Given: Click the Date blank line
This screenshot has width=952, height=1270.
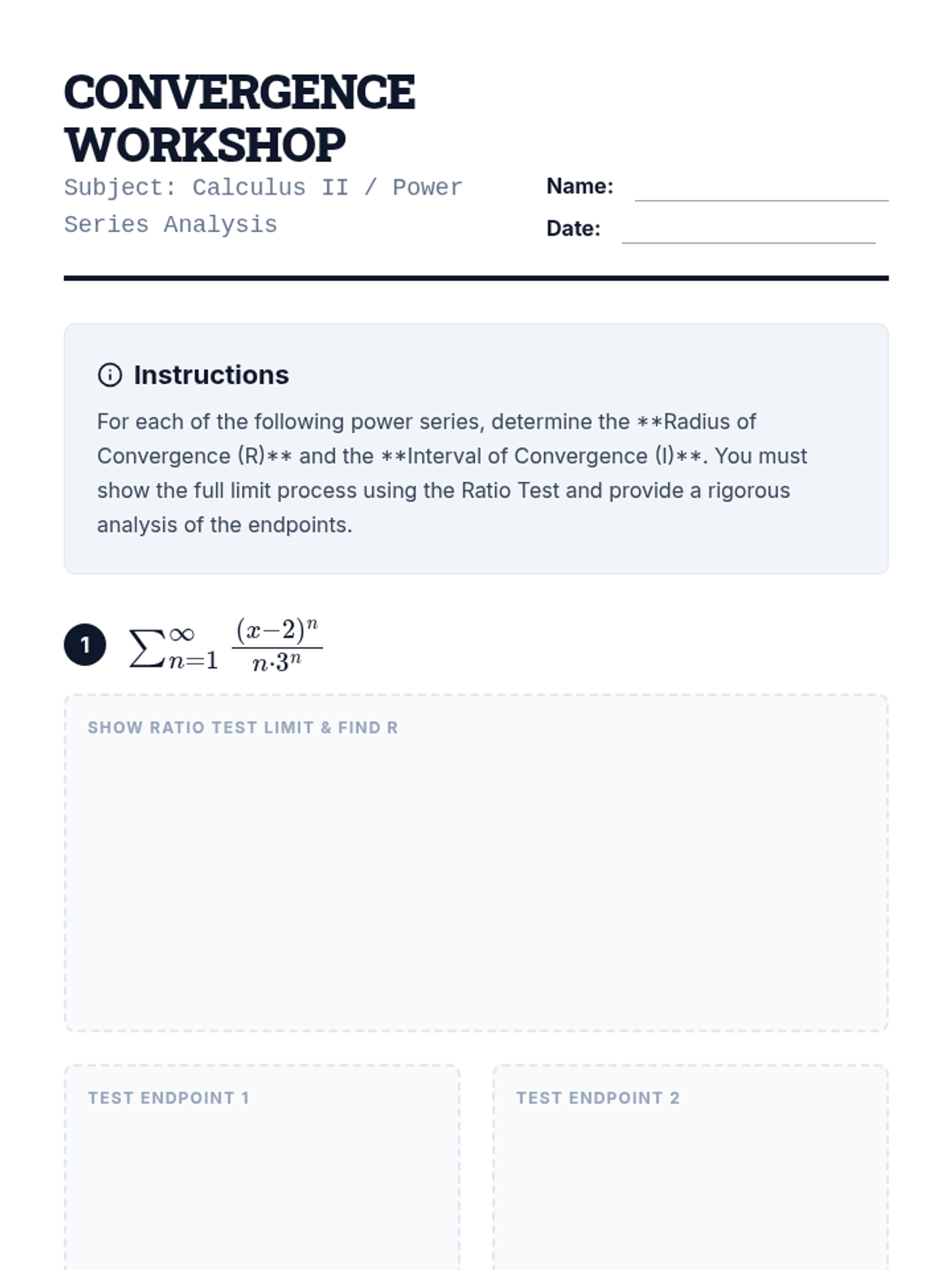Looking at the screenshot, I should (x=747, y=233).
